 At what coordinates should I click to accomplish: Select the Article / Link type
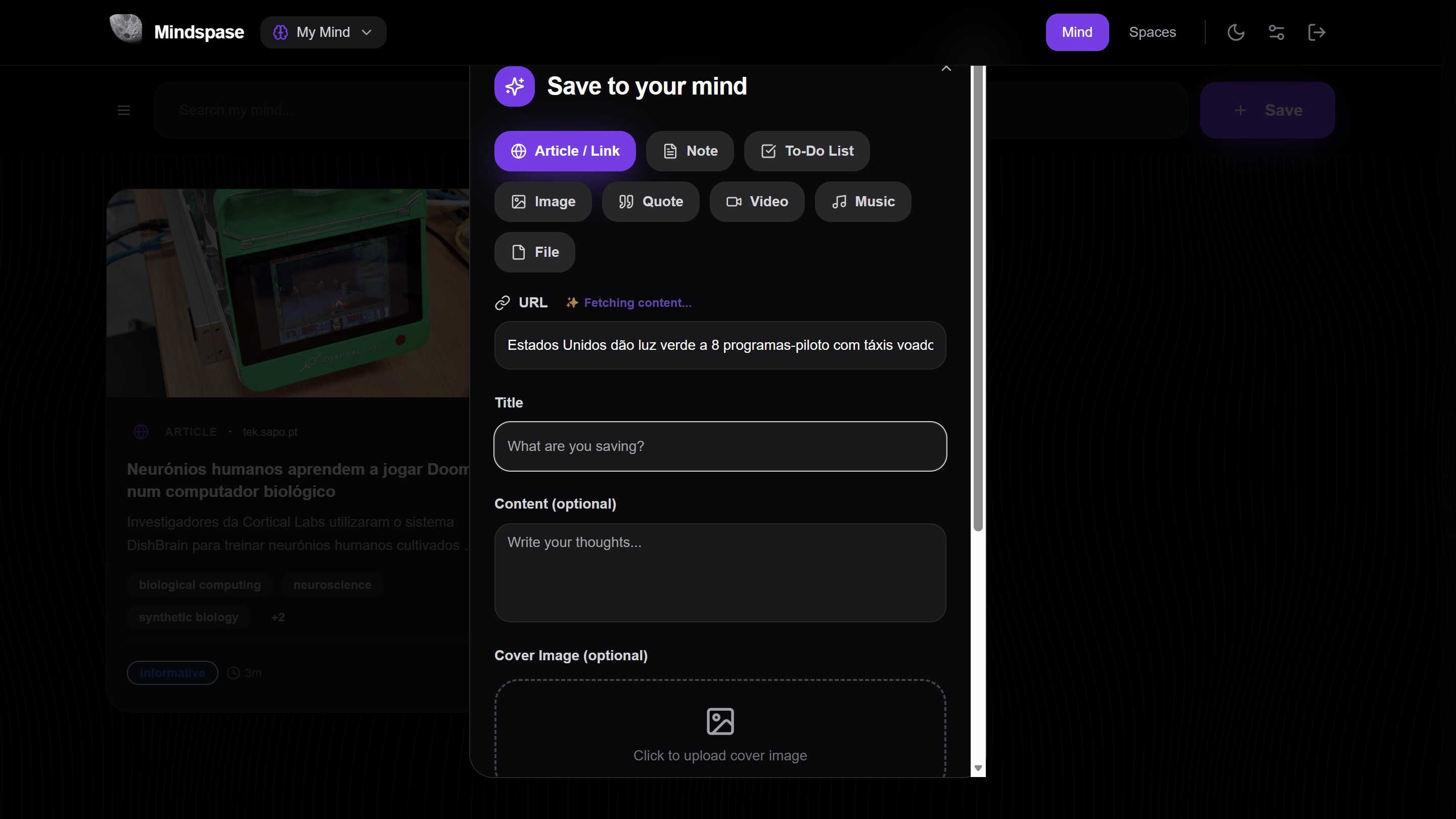click(x=565, y=151)
